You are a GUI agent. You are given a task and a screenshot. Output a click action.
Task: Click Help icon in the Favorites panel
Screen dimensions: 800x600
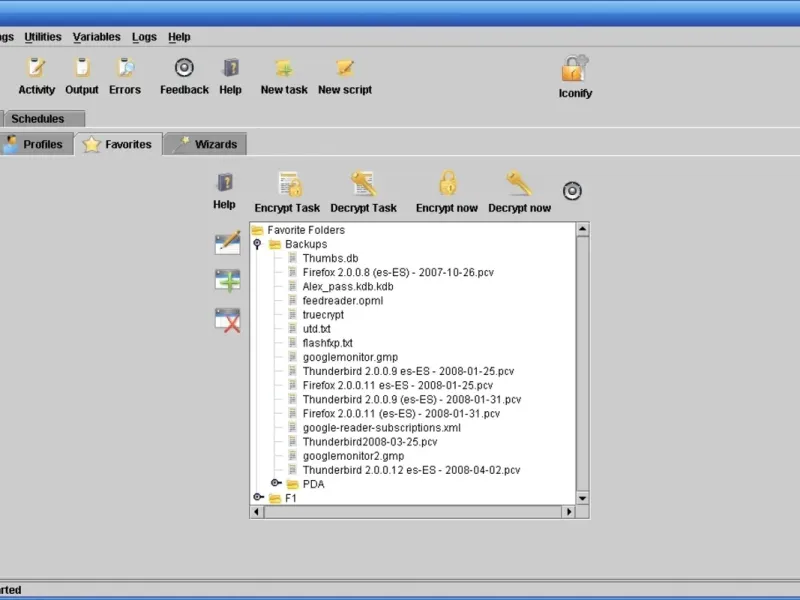point(224,182)
